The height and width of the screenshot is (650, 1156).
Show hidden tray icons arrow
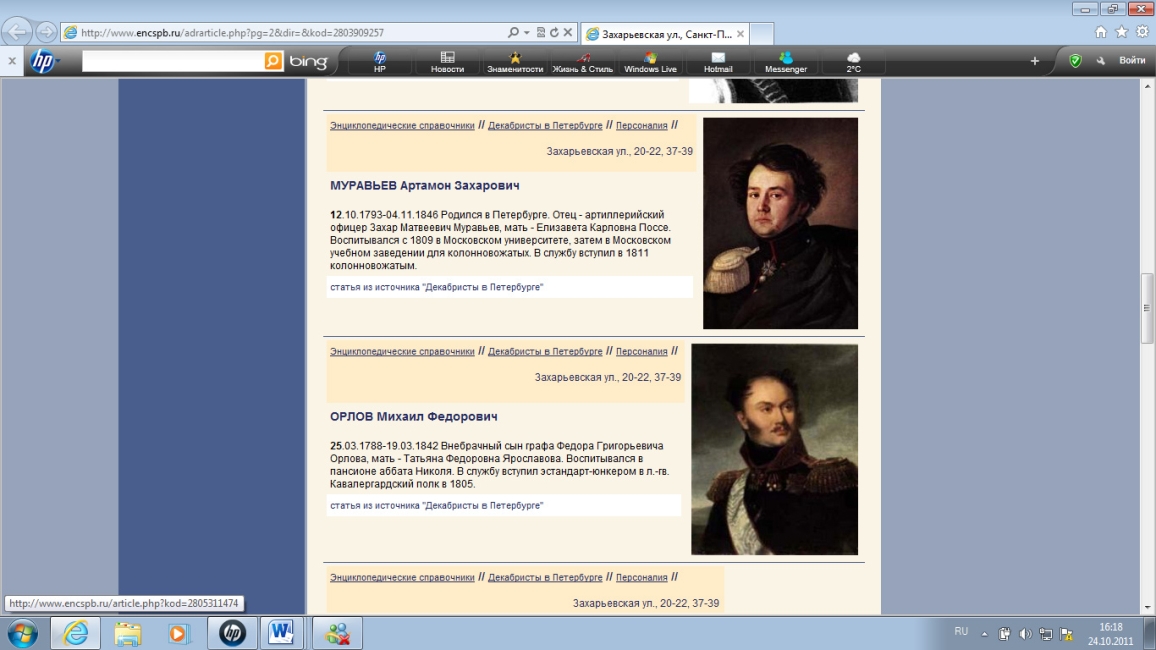tap(984, 633)
